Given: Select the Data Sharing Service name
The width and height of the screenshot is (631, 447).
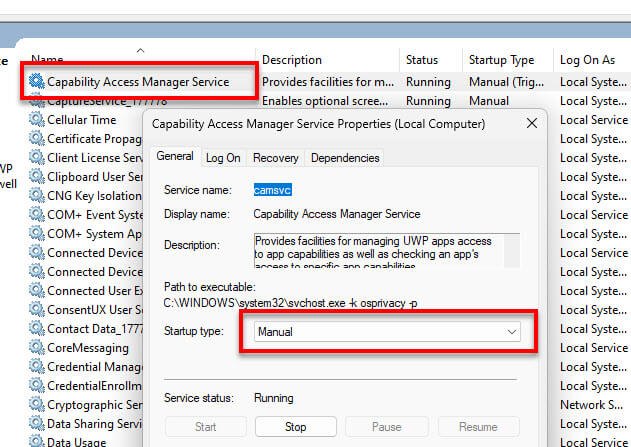Looking at the screenshot, I should point(95,423).
